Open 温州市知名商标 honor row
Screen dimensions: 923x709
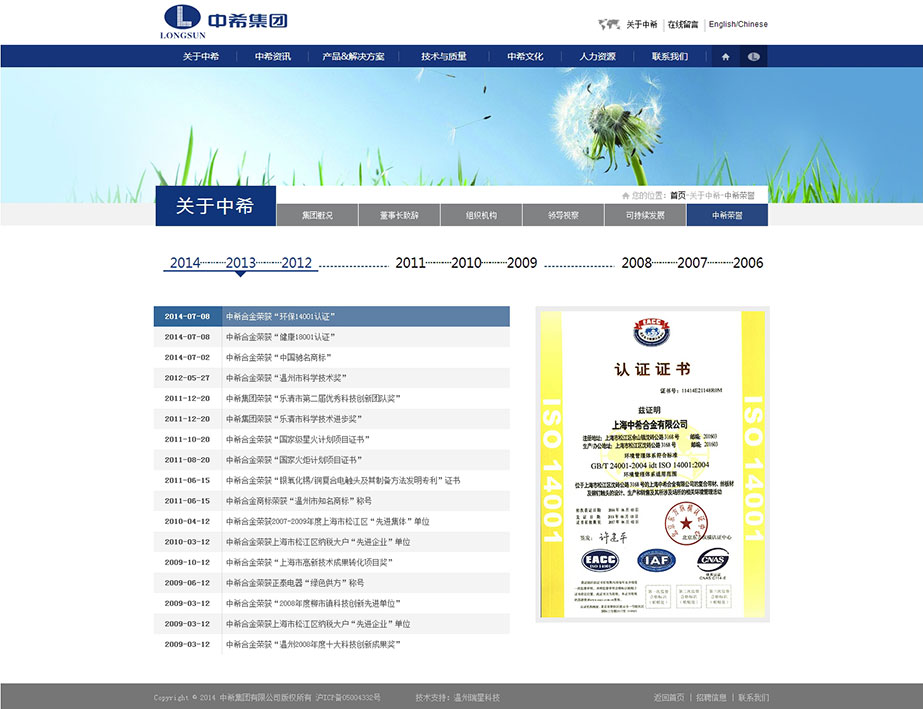click(332, 501)
